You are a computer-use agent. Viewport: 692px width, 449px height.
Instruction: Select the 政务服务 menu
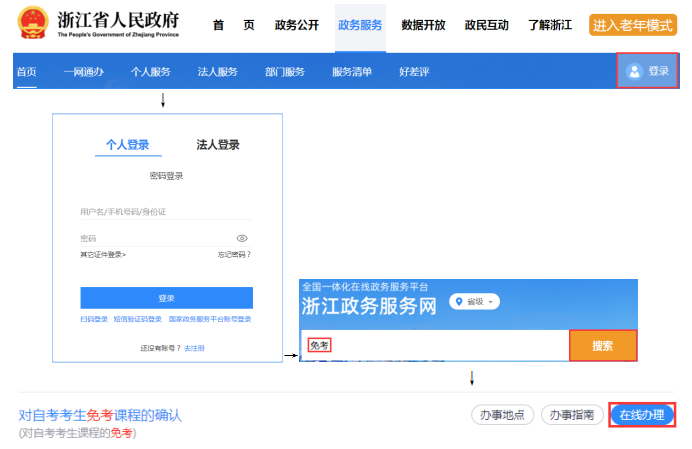[x=360, y=25]
